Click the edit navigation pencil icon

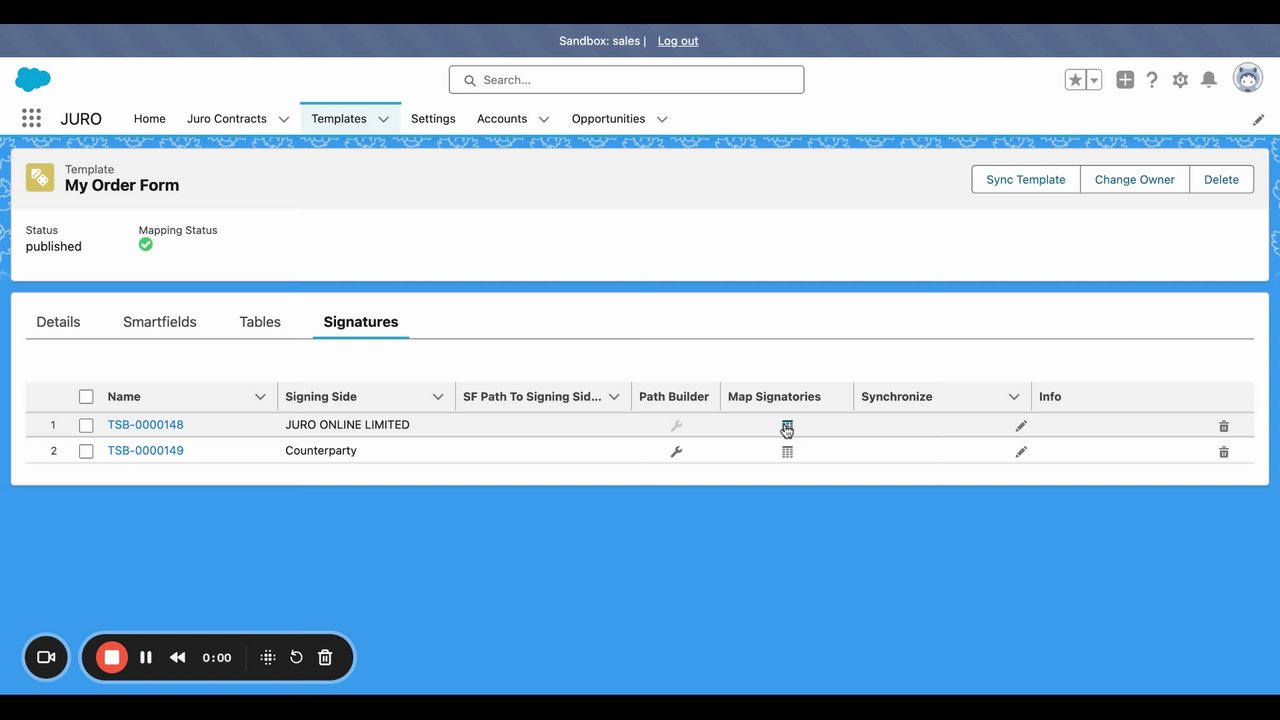coord(1259,119)
